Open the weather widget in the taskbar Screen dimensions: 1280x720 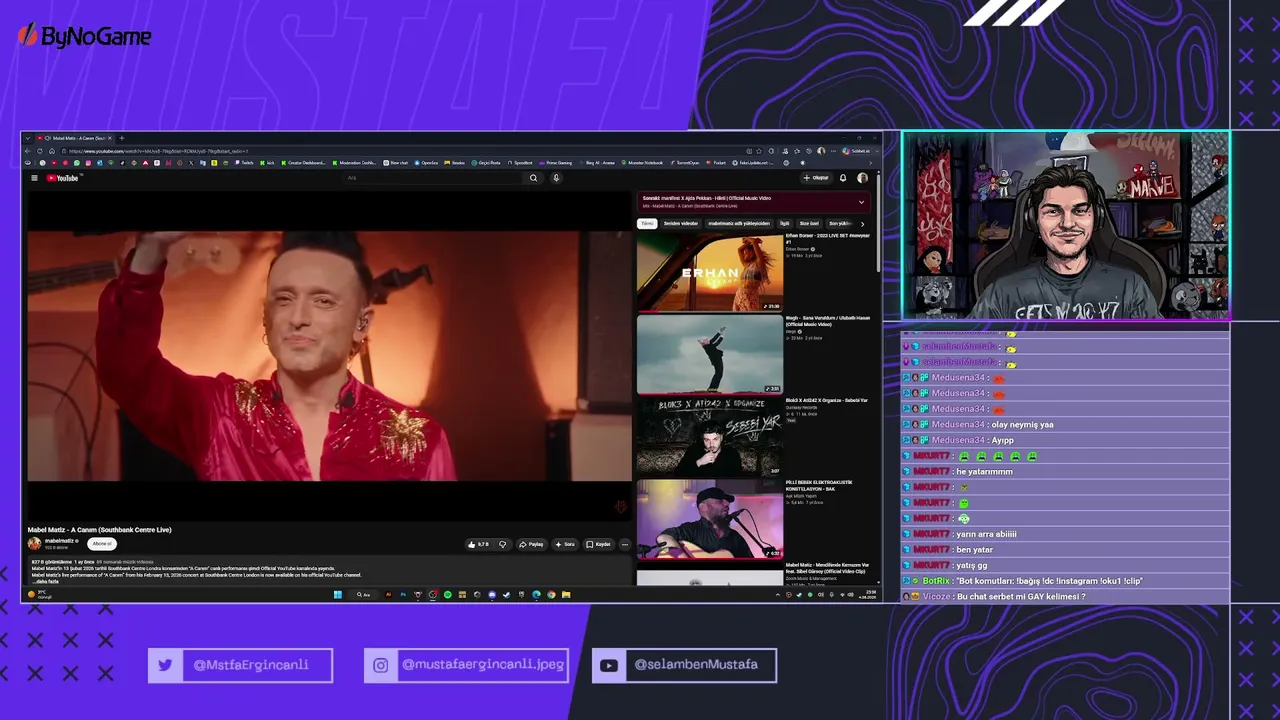[42, 594]
